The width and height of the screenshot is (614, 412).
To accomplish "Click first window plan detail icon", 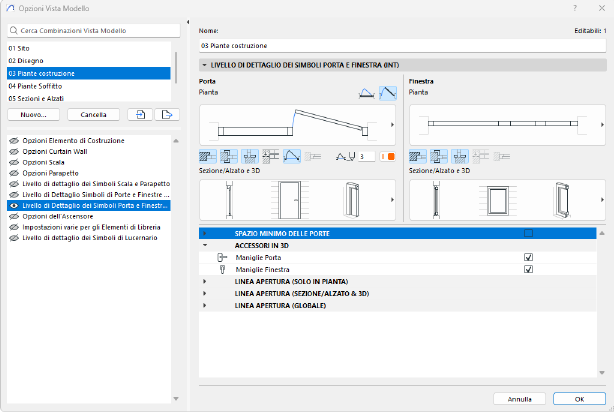I will click(419, 157).
